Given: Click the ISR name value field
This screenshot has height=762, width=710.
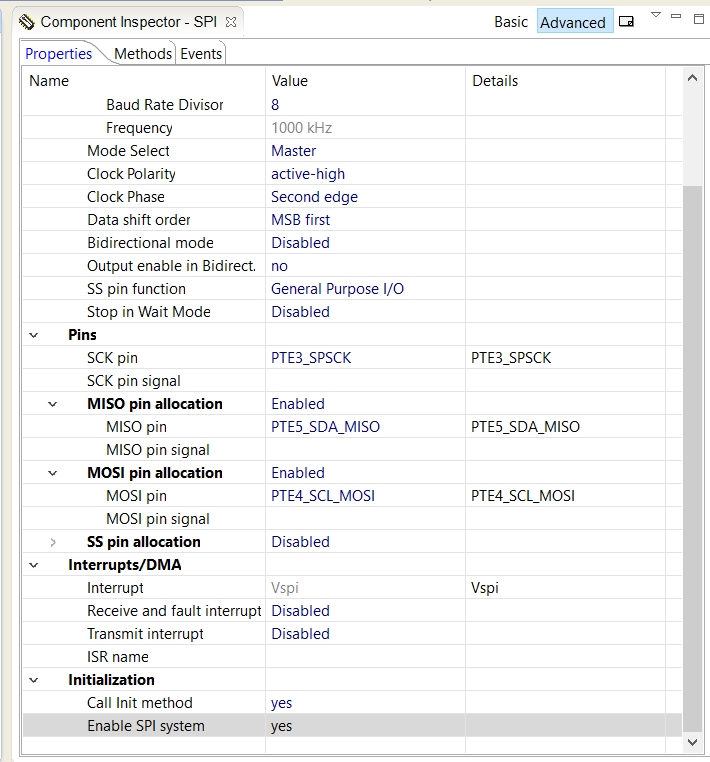Looking at the screenshot, I should tap(365, 657).
